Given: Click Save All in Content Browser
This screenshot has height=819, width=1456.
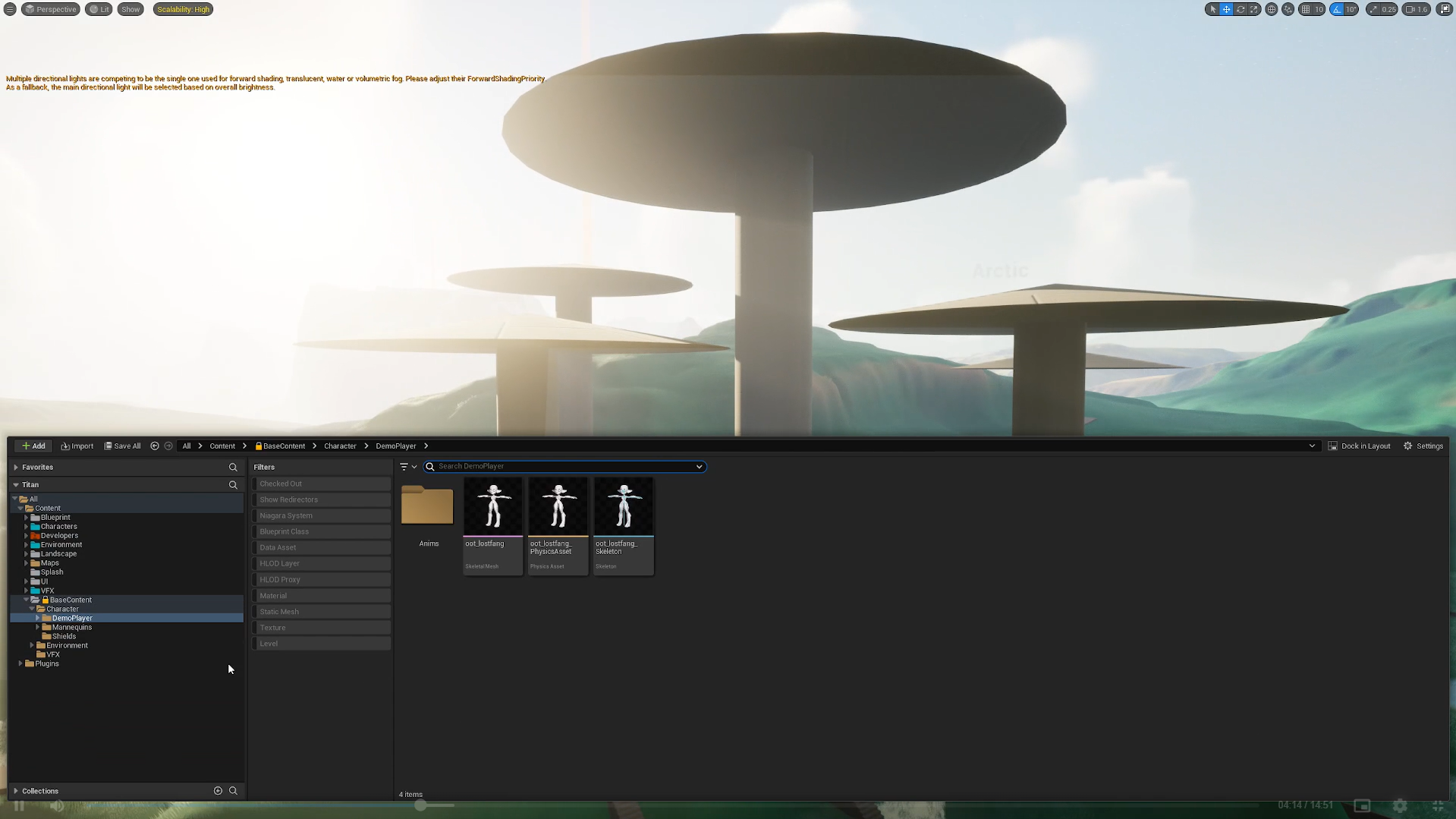Looking at the screenshot, I should (x=122, y=446).
